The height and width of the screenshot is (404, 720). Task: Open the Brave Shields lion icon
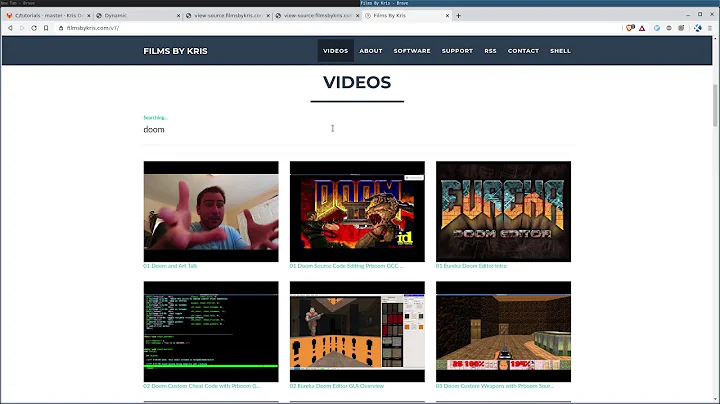point(630,28)
